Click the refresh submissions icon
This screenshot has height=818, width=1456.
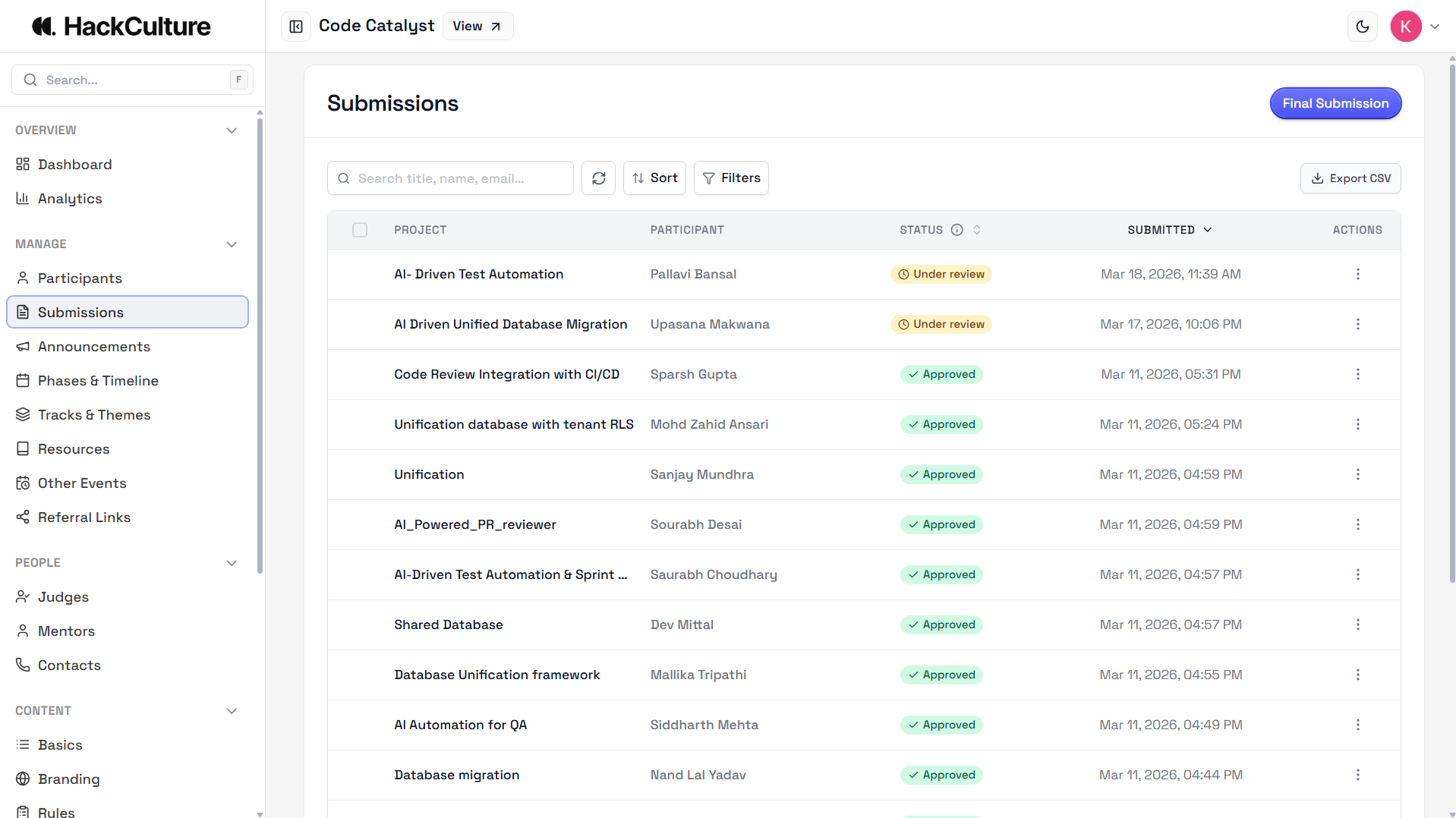coord(598,178)
